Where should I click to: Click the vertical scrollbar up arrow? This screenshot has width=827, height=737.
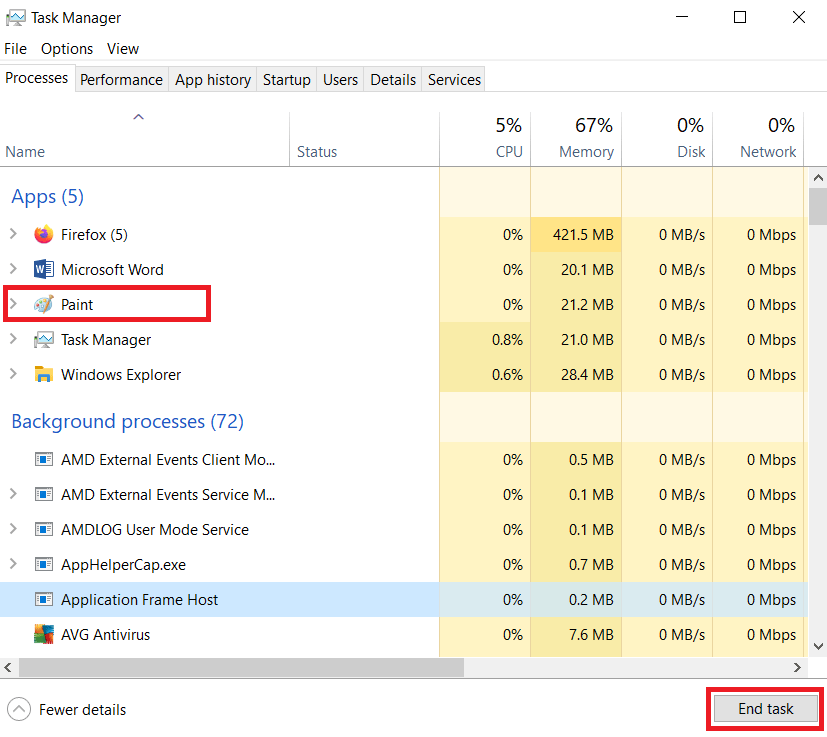(818, 178)
